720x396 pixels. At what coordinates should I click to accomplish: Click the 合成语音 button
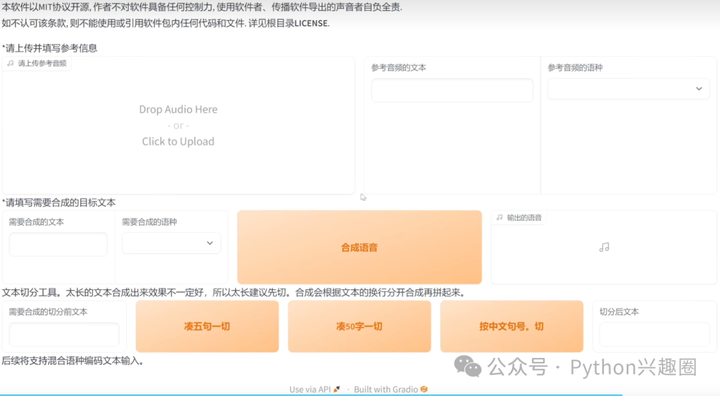tap(360, 247)
